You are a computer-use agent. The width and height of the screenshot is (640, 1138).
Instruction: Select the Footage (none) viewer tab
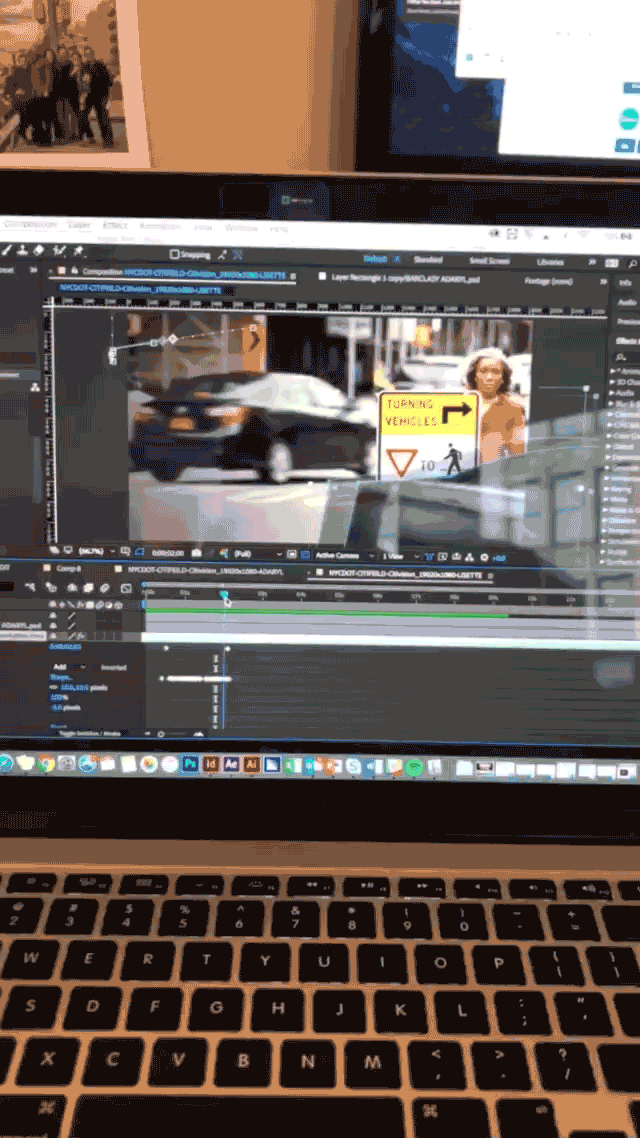[548, 280]
